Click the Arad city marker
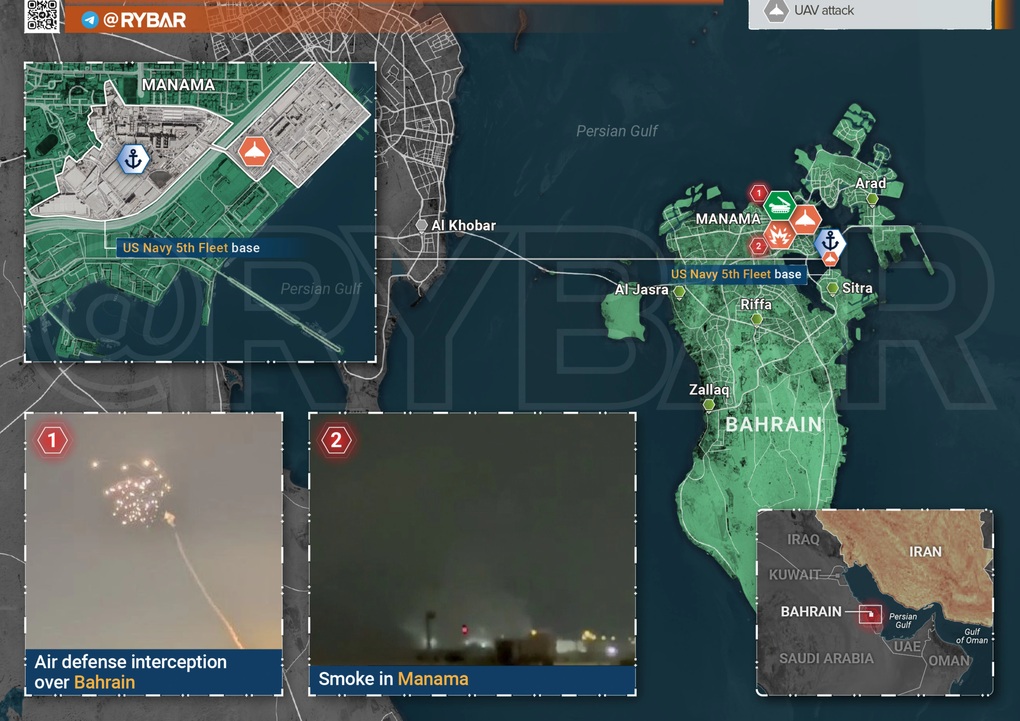Image resolution: width=1020 pixels, height=721 pixels. click(x=872, y=199)
